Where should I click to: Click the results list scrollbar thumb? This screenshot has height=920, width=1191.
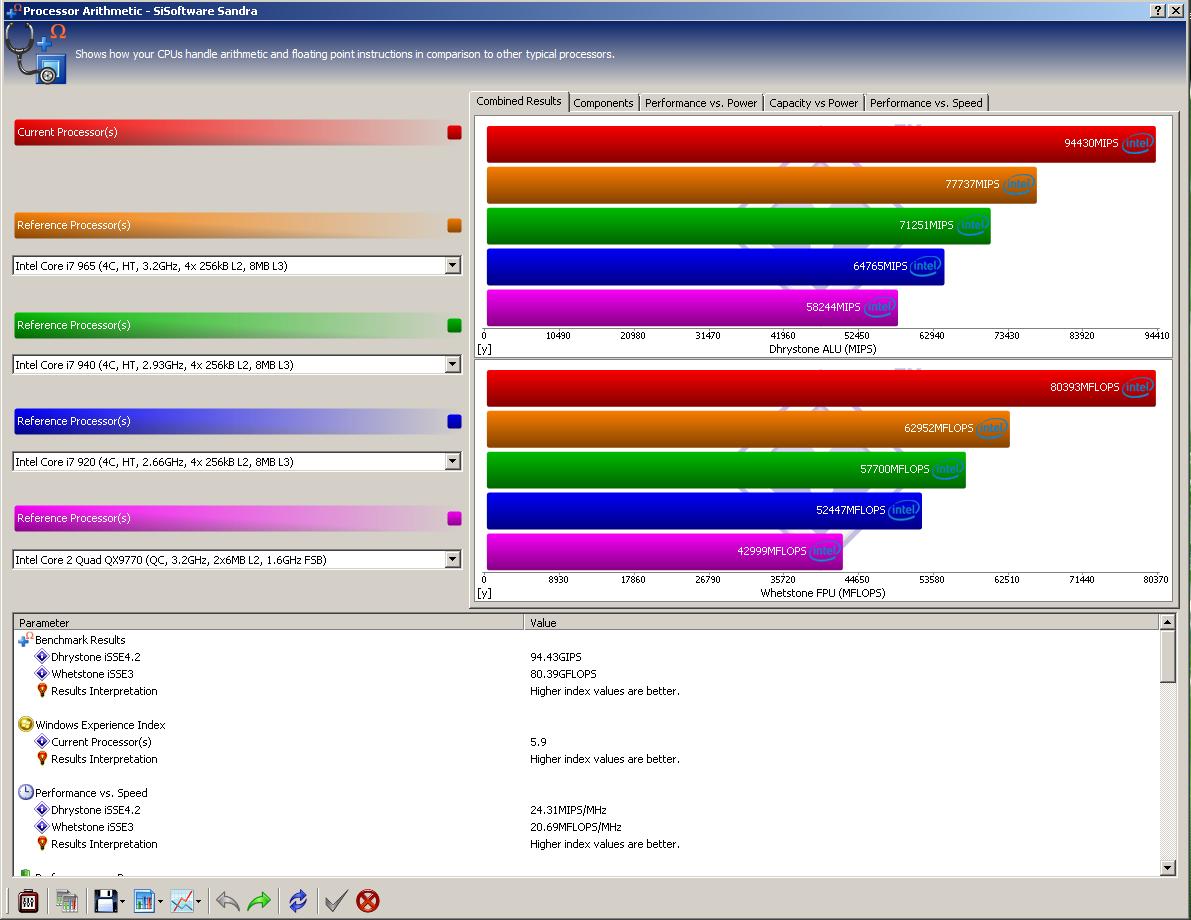click(x=1167, y=656)
